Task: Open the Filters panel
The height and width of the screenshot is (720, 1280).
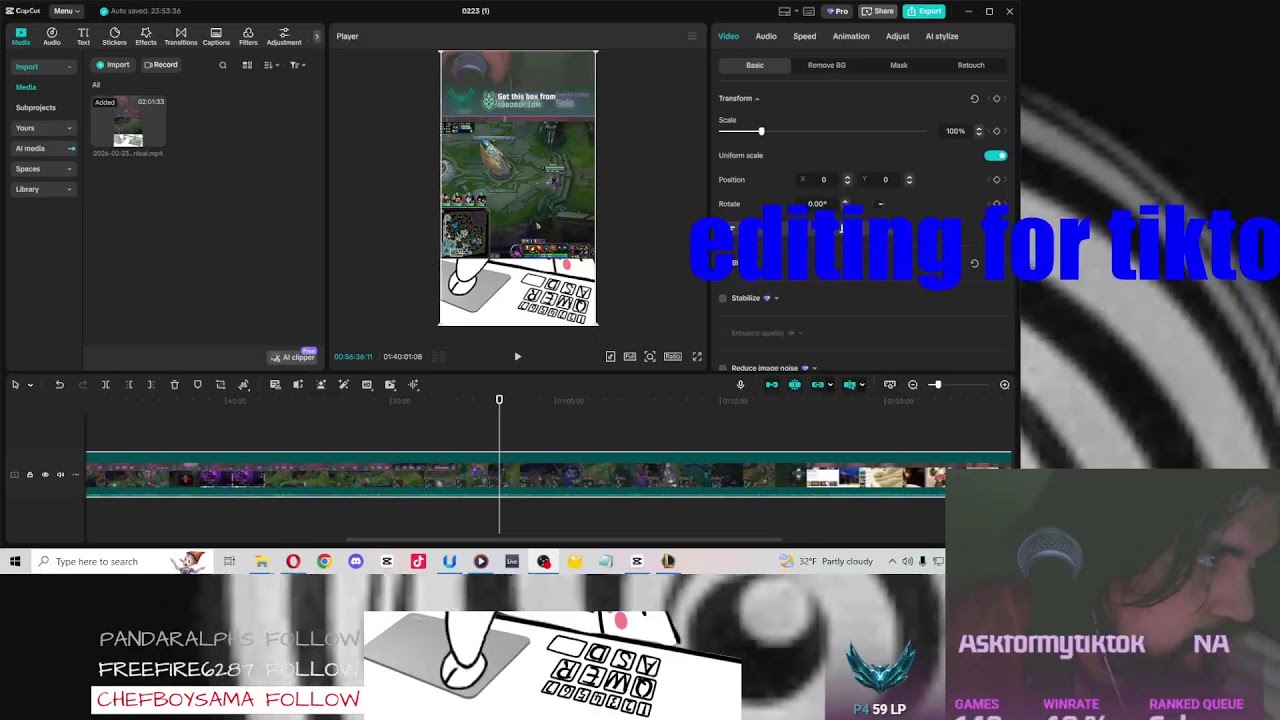Action: click(248, 36)
